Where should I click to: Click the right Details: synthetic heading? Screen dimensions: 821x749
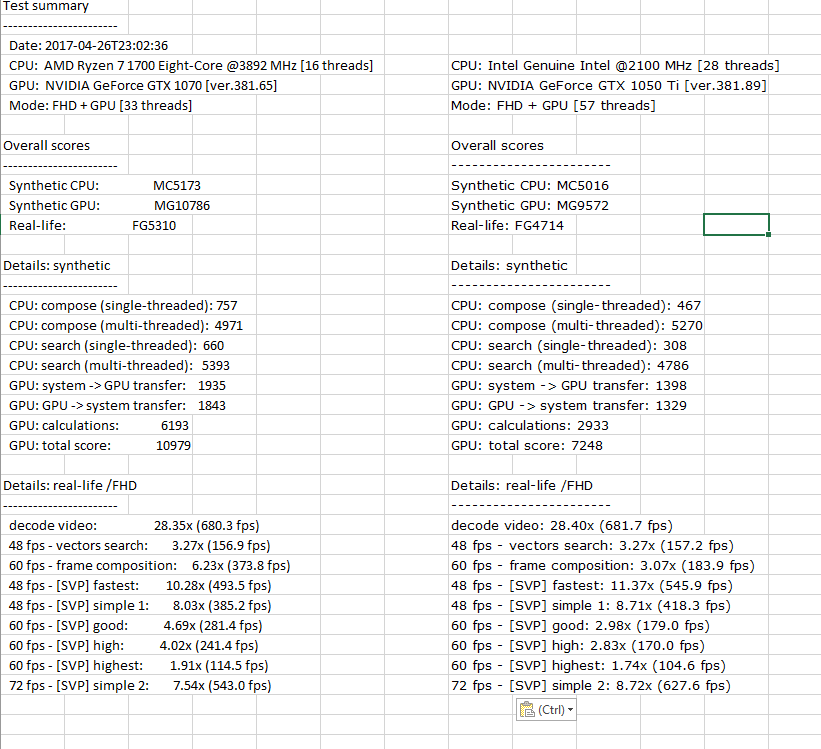click(x=509, y=266)
